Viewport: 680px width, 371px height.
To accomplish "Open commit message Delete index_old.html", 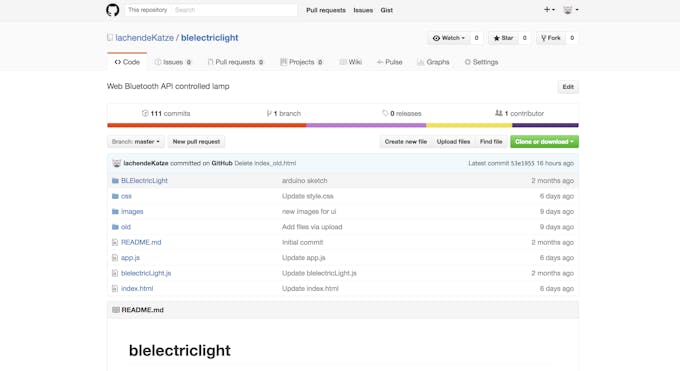I will click(265, 163).
